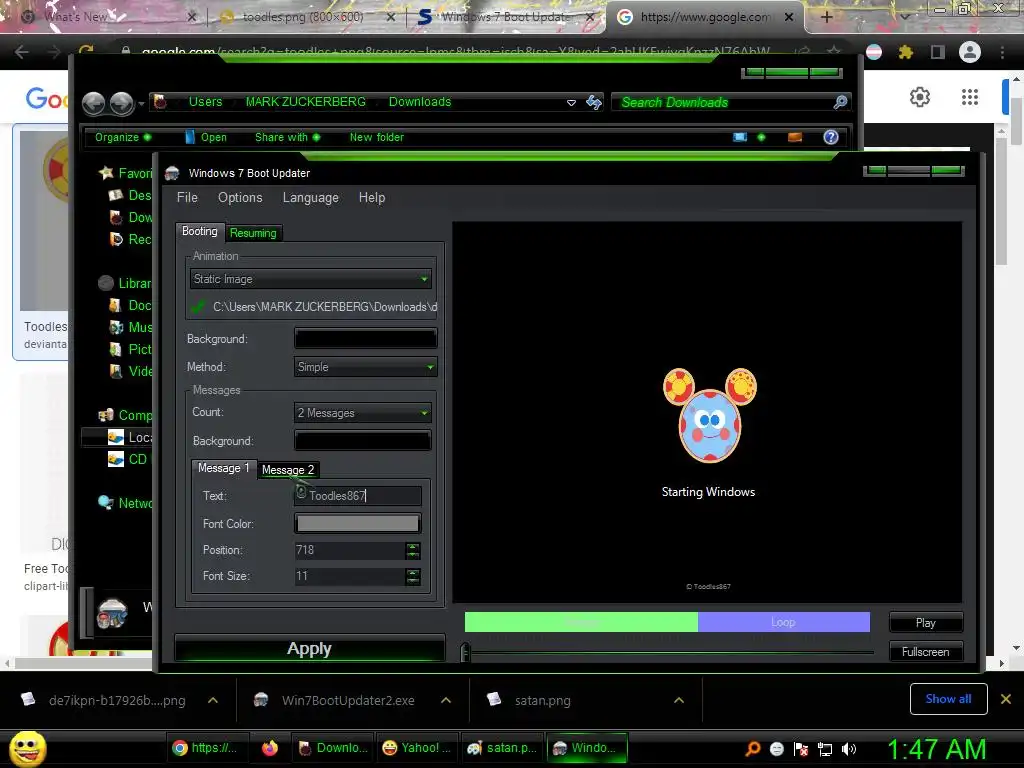
Task: Click Show all downloads button
Action: [x=948, y=699]
